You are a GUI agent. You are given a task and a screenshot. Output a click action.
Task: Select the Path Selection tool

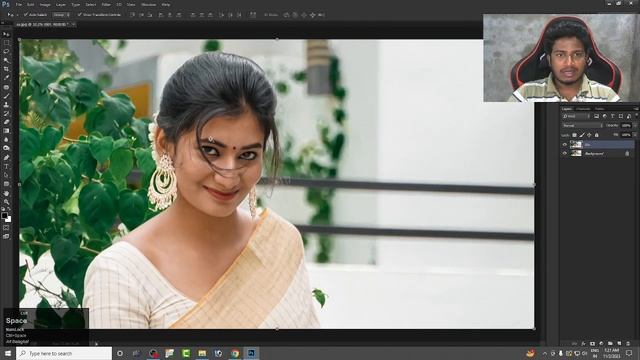6,175
